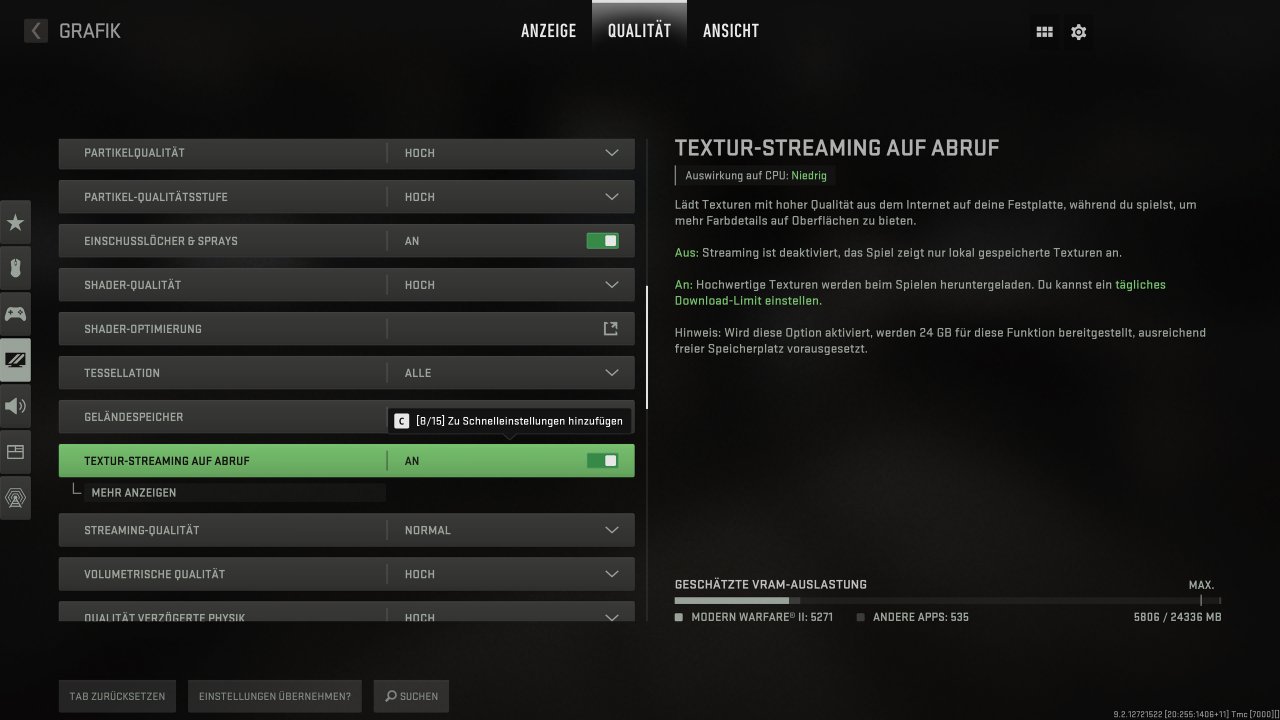Open the Shader-Optimierung external link icon
This screenshot has height=720, width=1280.
pyautogui.click(x=610, y=329)
